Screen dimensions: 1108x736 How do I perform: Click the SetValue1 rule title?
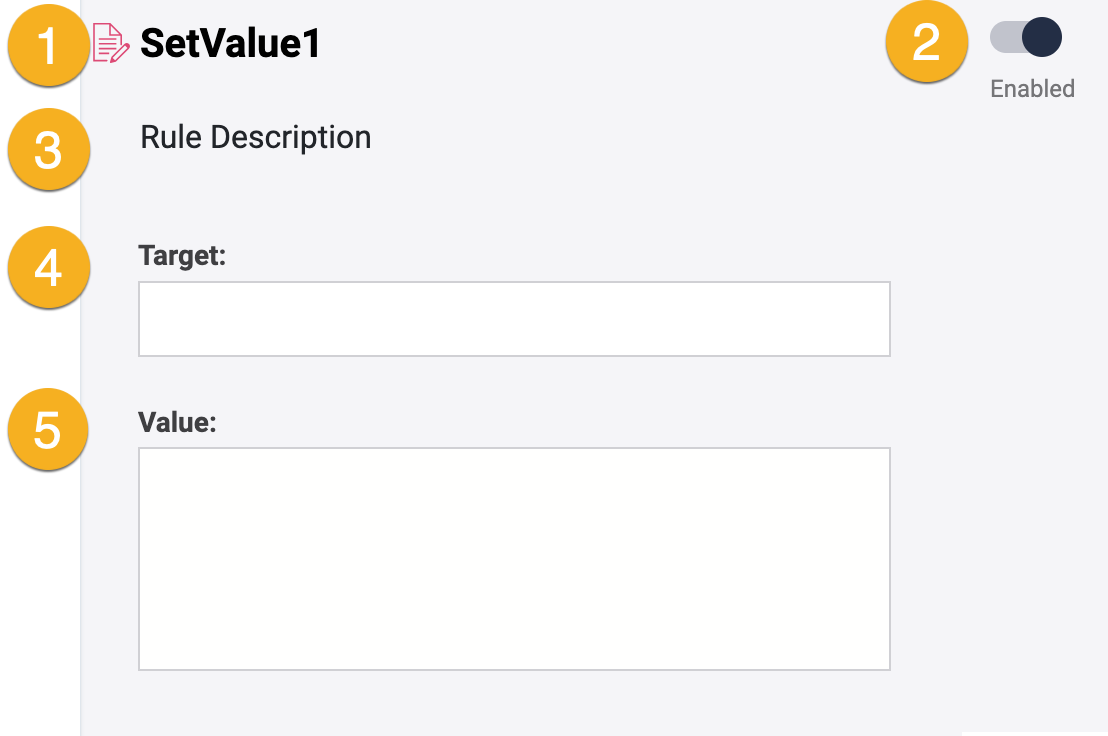[228, 43]
